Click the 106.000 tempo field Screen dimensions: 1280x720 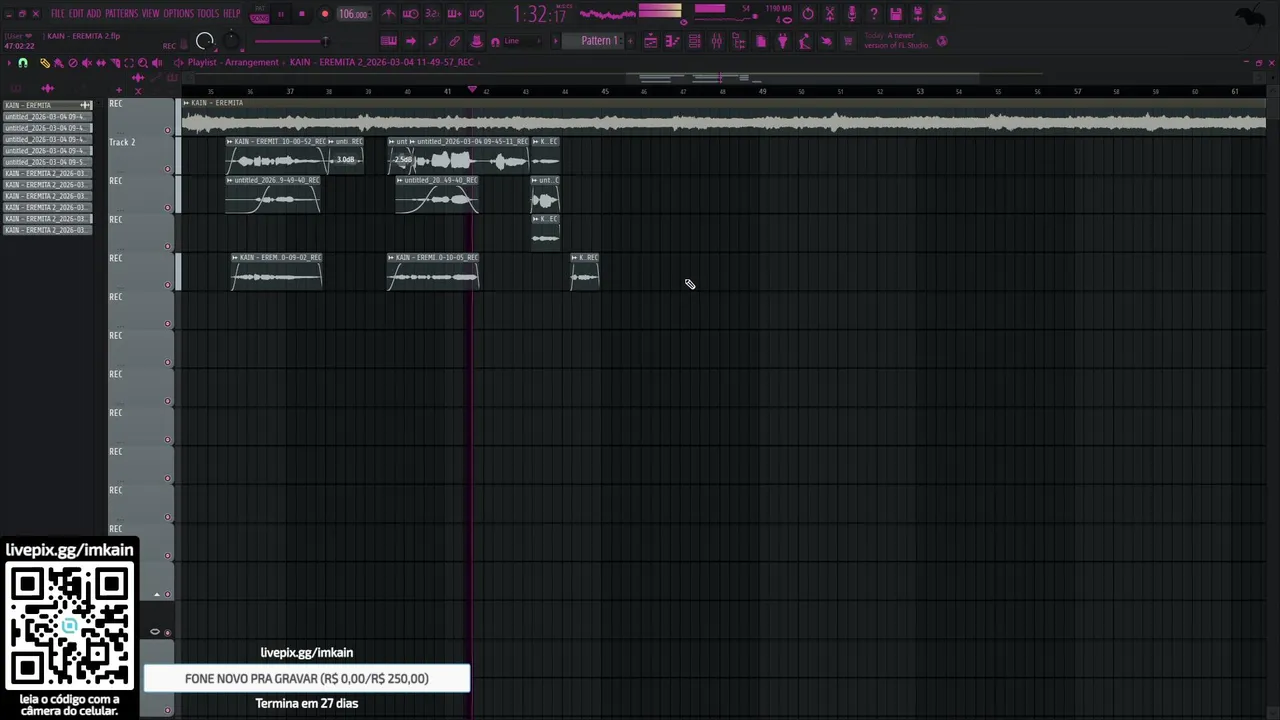coord(354,14)
